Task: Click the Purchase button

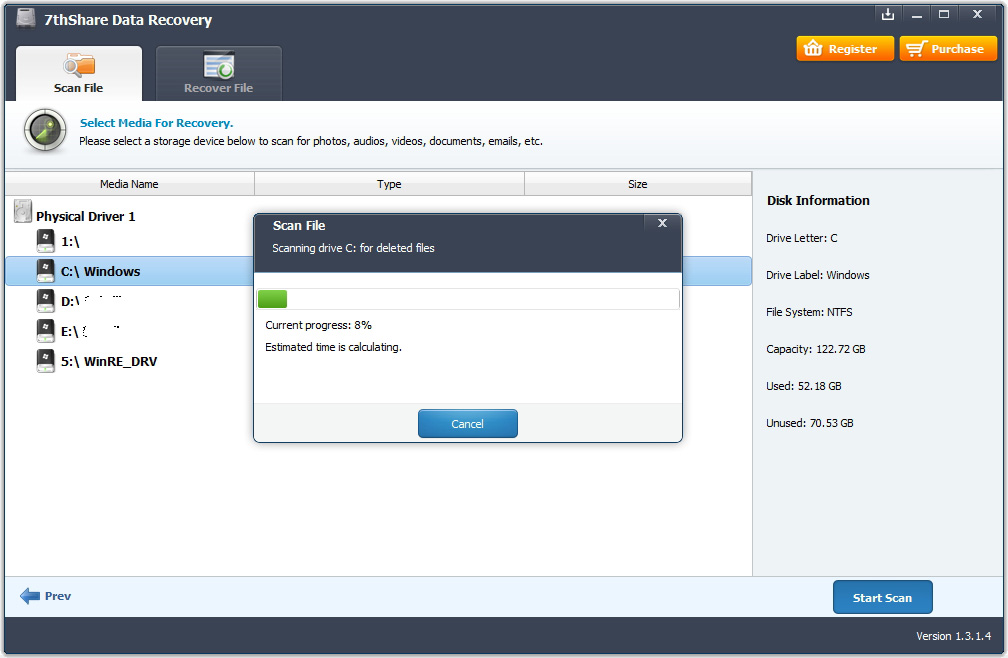Action: (x=948, y=49)
